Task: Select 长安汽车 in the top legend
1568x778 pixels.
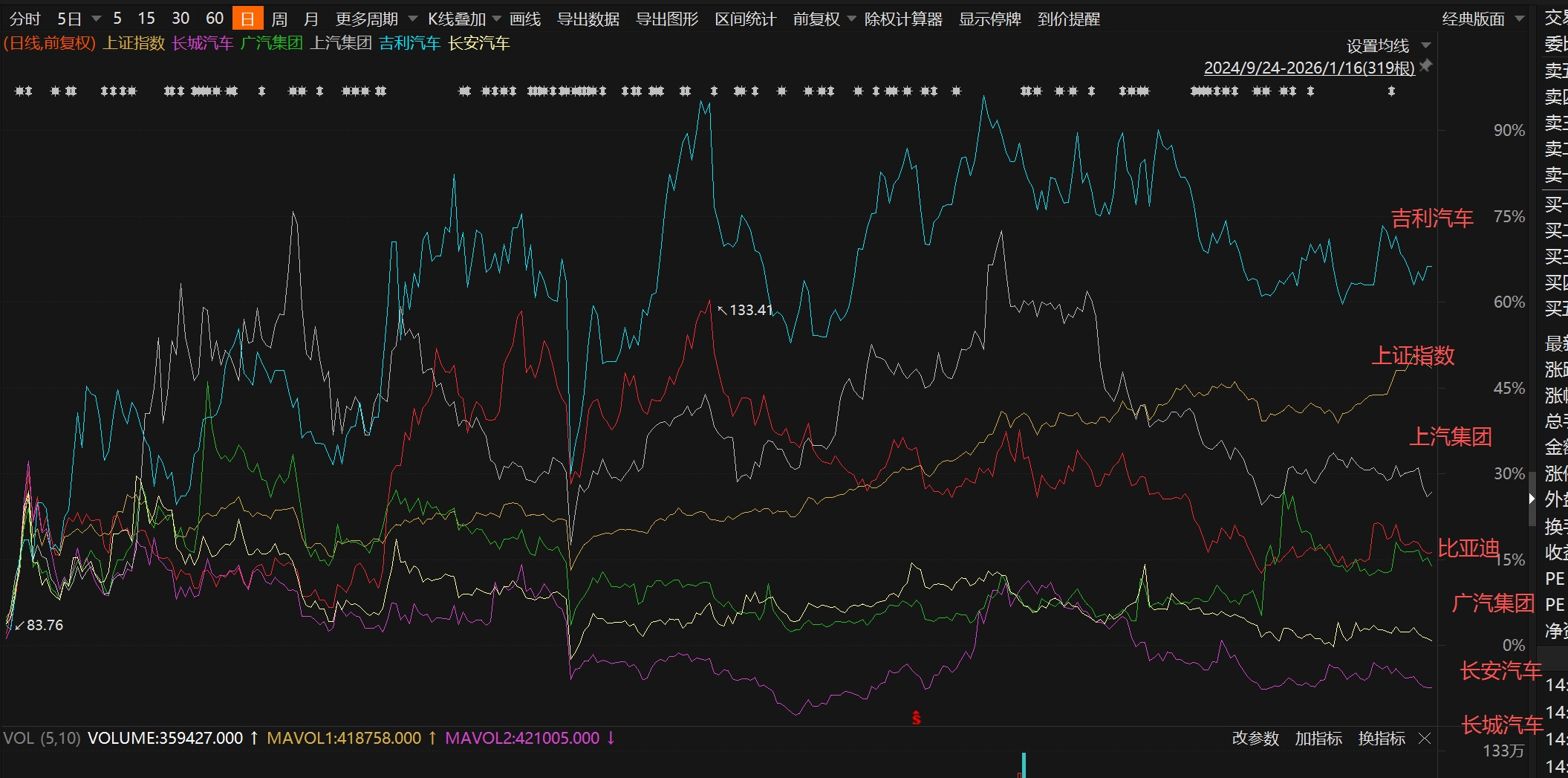Action: 479,43
